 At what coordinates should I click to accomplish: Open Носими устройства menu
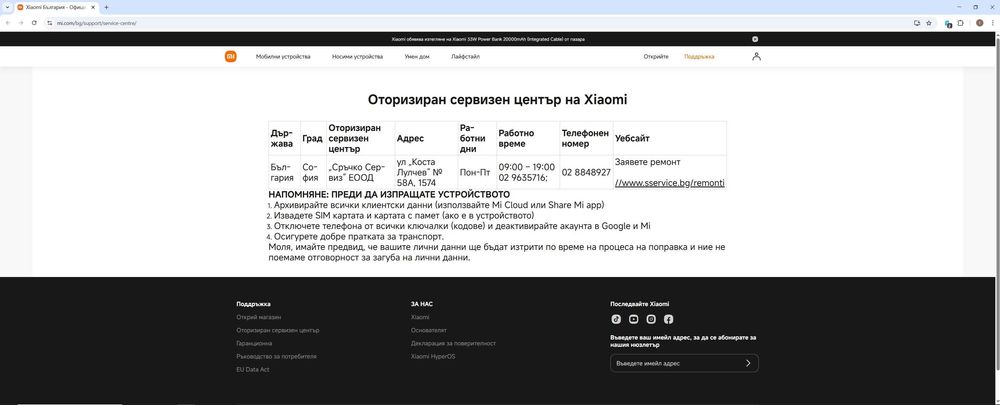(x=357, y=57)
